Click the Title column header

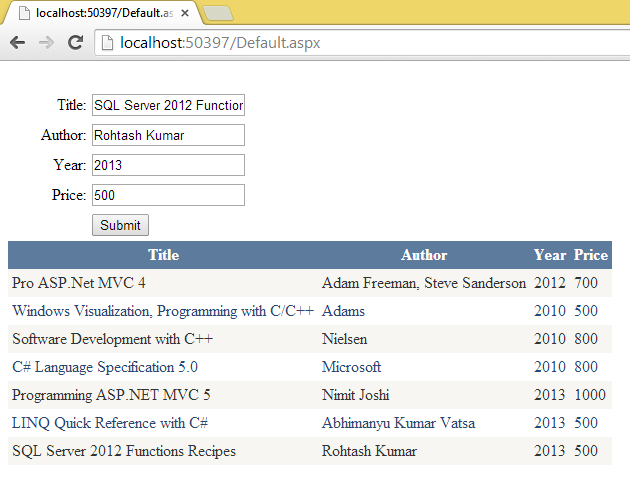(x=163, y=255)
